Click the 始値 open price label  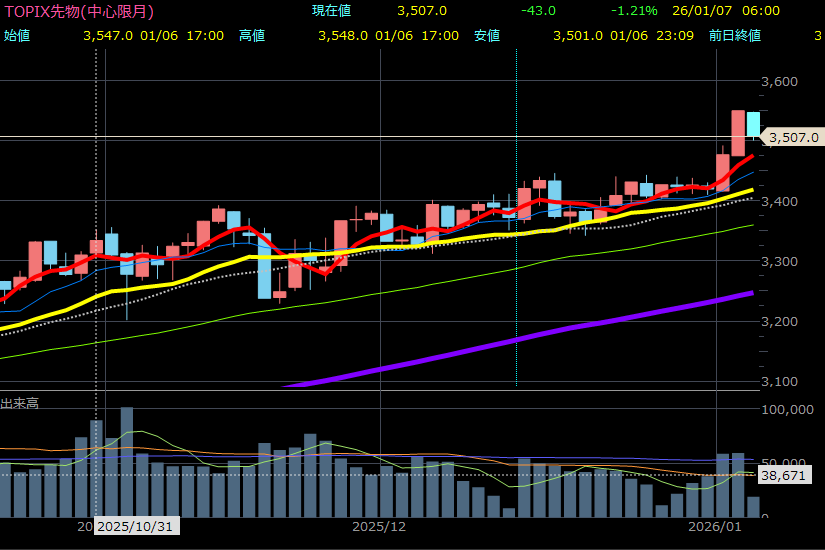click(17, 36)
